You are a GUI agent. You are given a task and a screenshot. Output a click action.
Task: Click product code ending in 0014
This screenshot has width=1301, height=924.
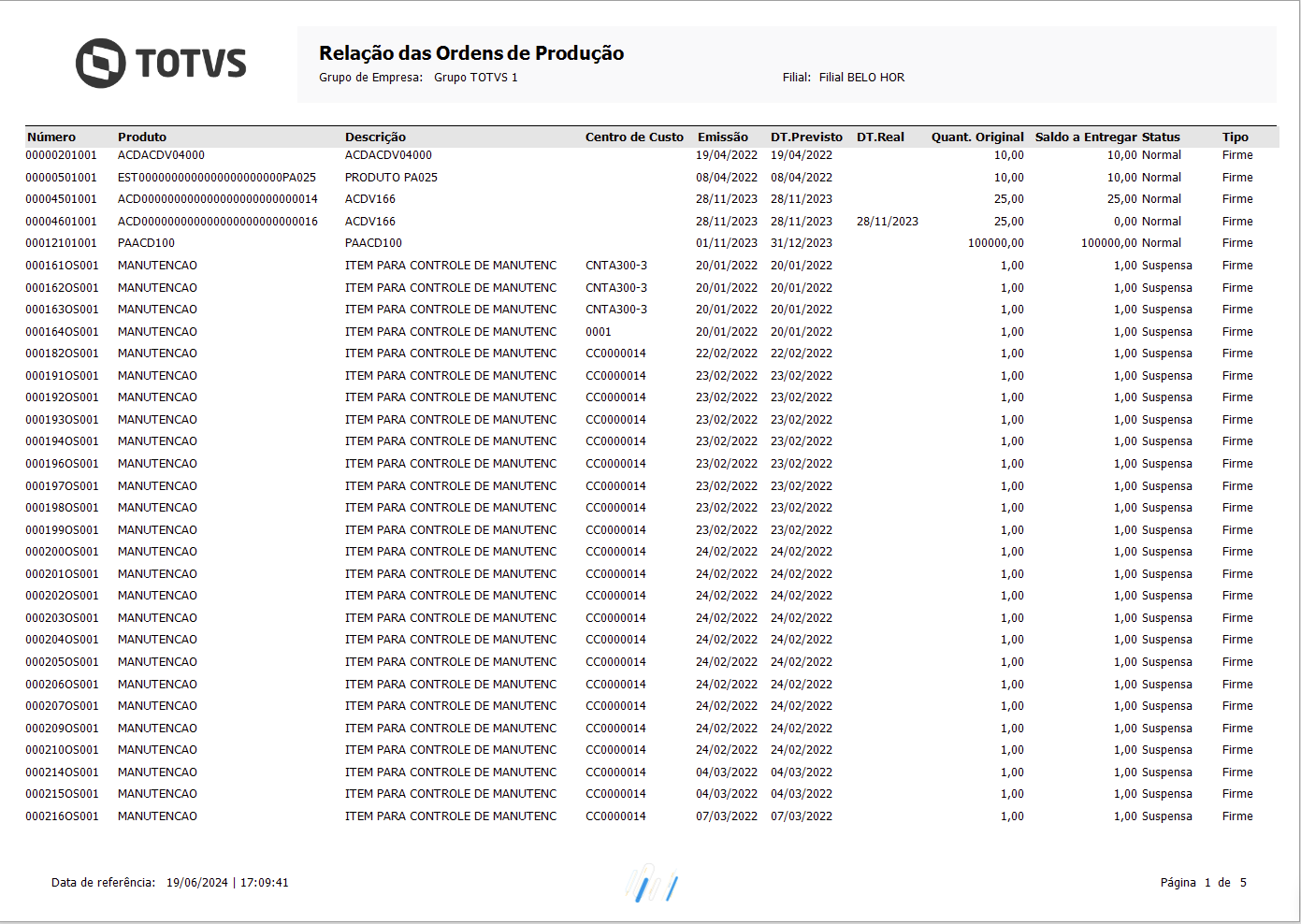point(218,199)
